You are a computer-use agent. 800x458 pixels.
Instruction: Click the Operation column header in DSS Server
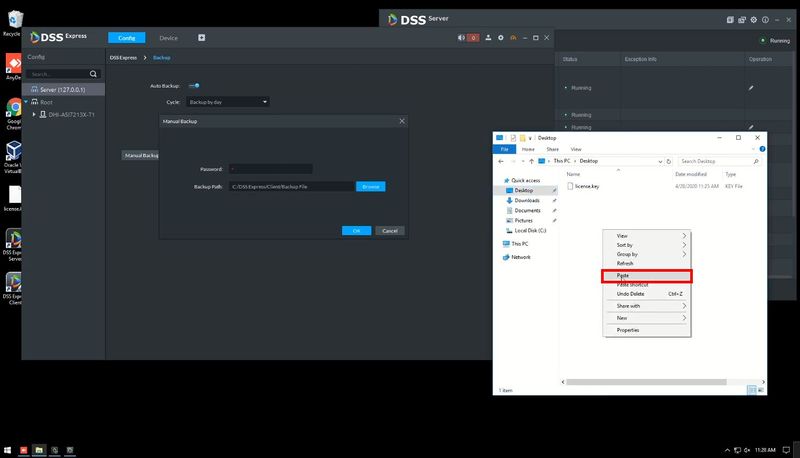click(760, 59)
